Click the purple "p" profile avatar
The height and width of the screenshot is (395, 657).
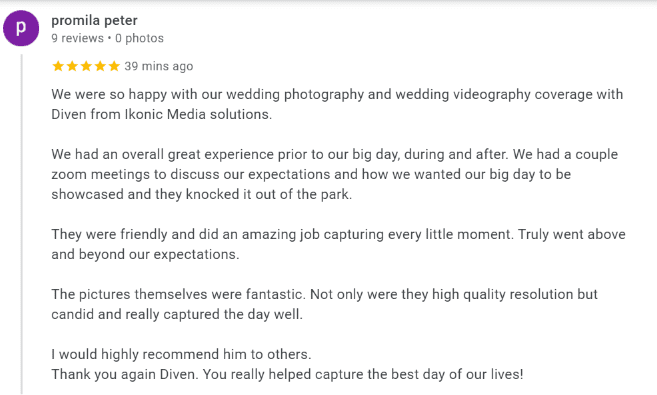click(21, 28)
